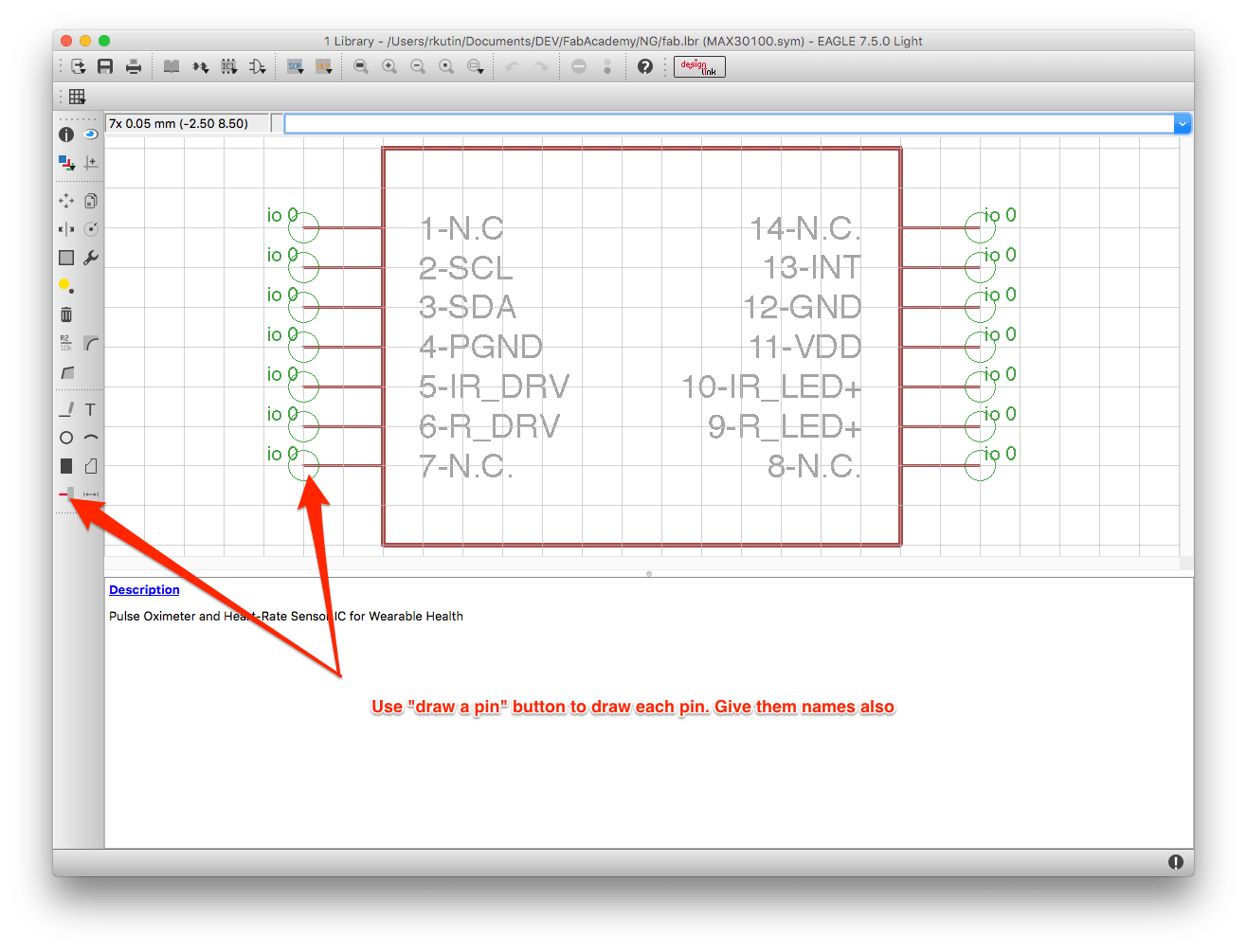
Task: Select the Arc tool
Action: point(91,438)
